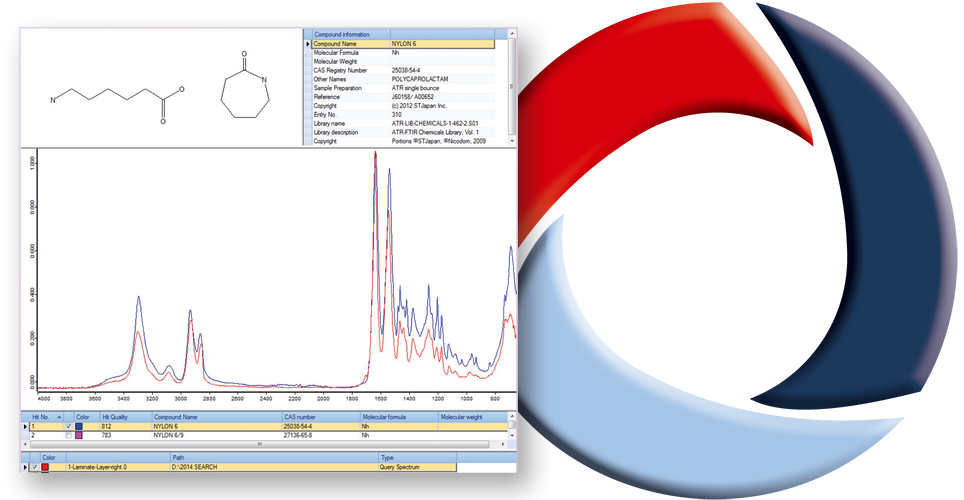
Task: Click up arrow of hit list vertical scrollbar
Action: pos(512,416)
